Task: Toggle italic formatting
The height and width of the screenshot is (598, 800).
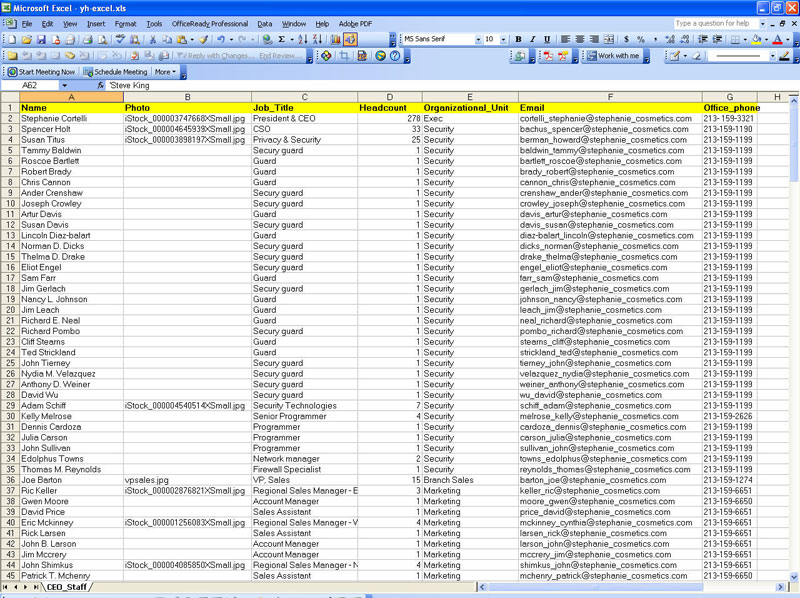Action: [x=533, y=39]
